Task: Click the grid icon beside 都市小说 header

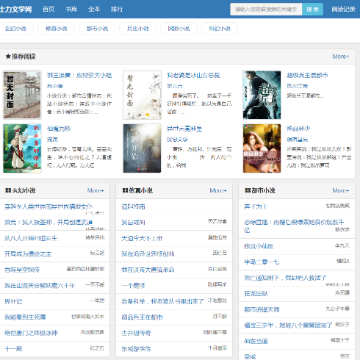Action: tap(248, 191)
